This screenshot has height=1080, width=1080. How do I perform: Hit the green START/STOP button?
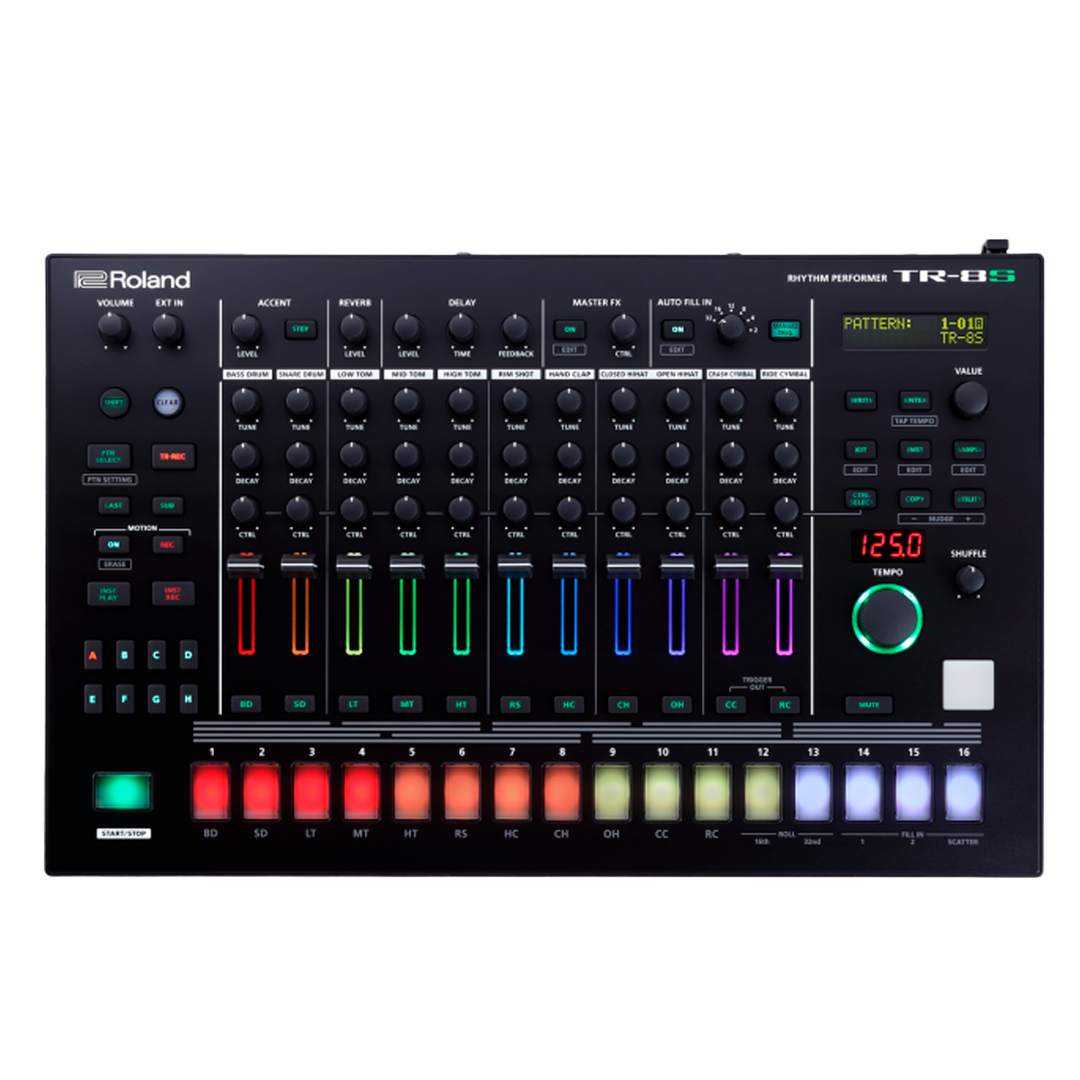[x=123, y=791]
